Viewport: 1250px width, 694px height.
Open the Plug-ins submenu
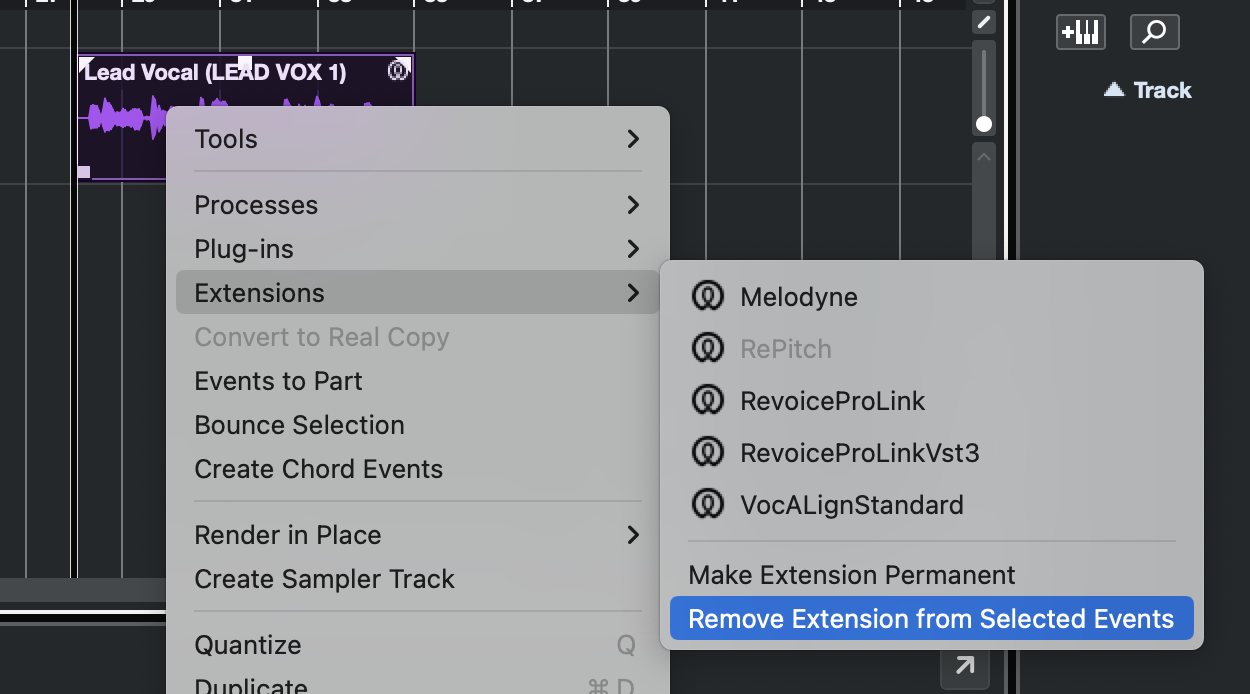[417, 249]
